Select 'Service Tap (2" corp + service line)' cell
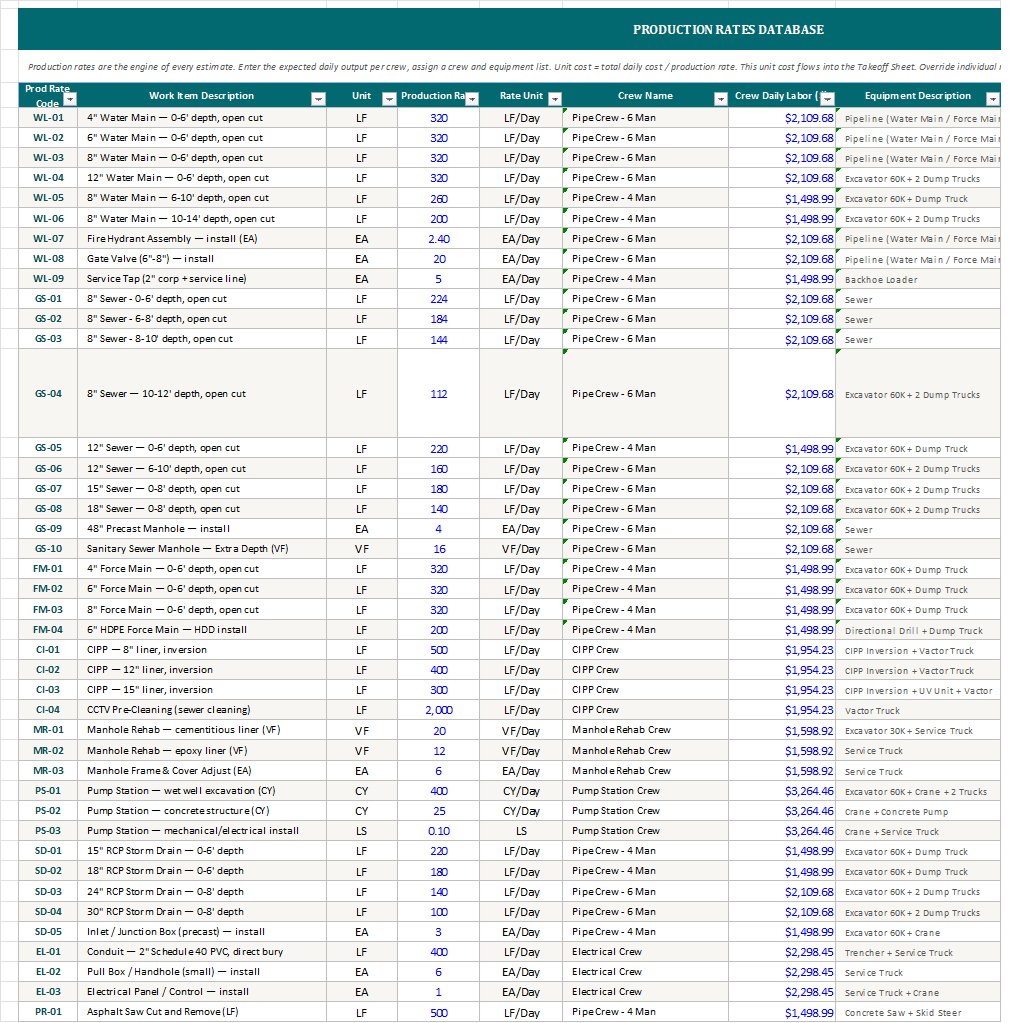 click(x=202, y=279)
